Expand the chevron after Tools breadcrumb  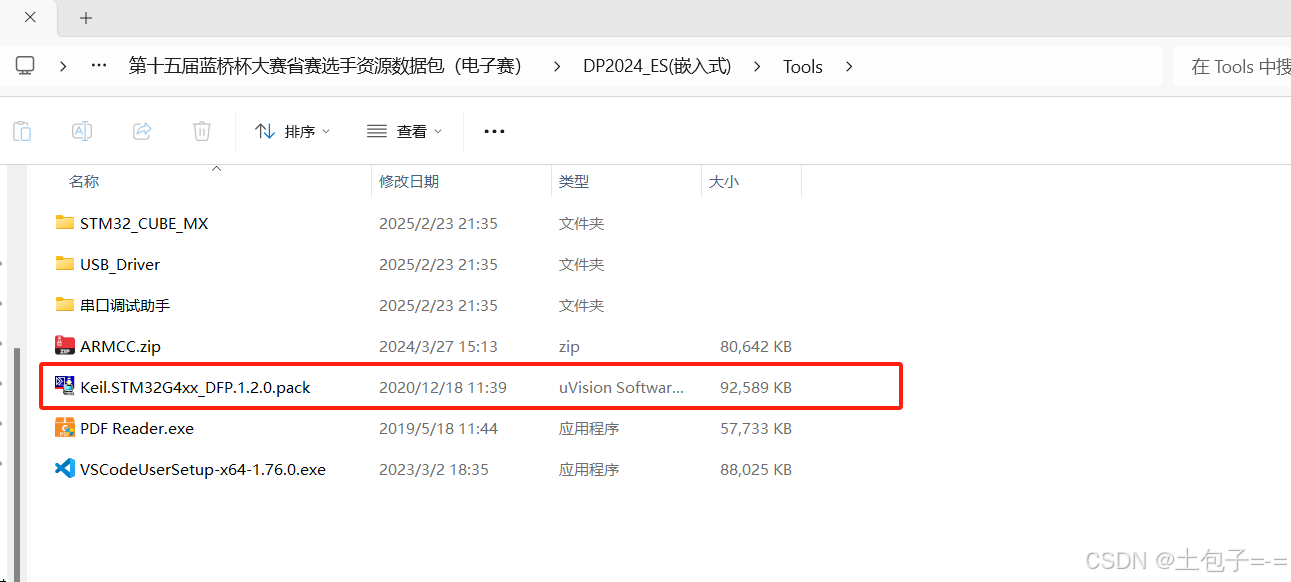[x=849, y=67]
